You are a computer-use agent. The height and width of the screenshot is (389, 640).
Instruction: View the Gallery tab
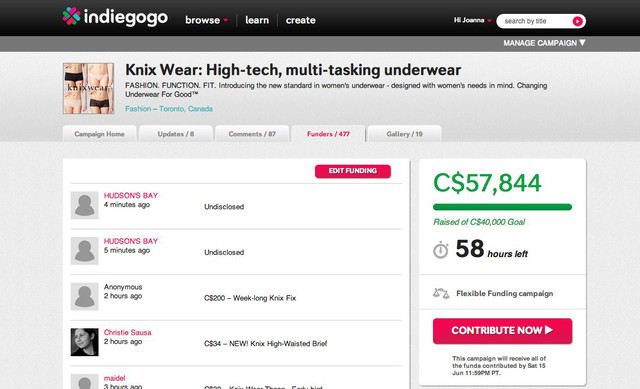404,134
